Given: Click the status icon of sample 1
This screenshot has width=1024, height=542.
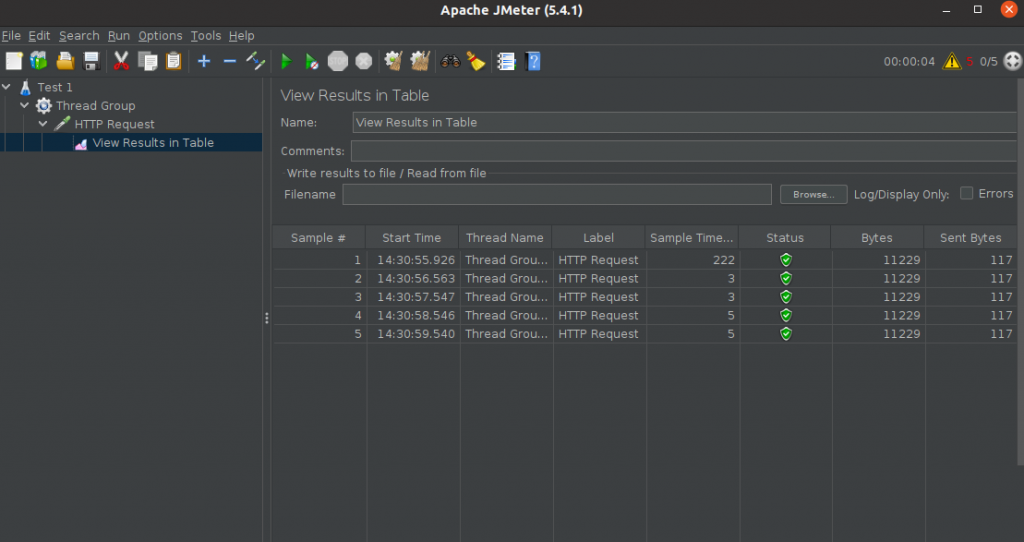Looking at the screenshot, I should click(786, 260).
